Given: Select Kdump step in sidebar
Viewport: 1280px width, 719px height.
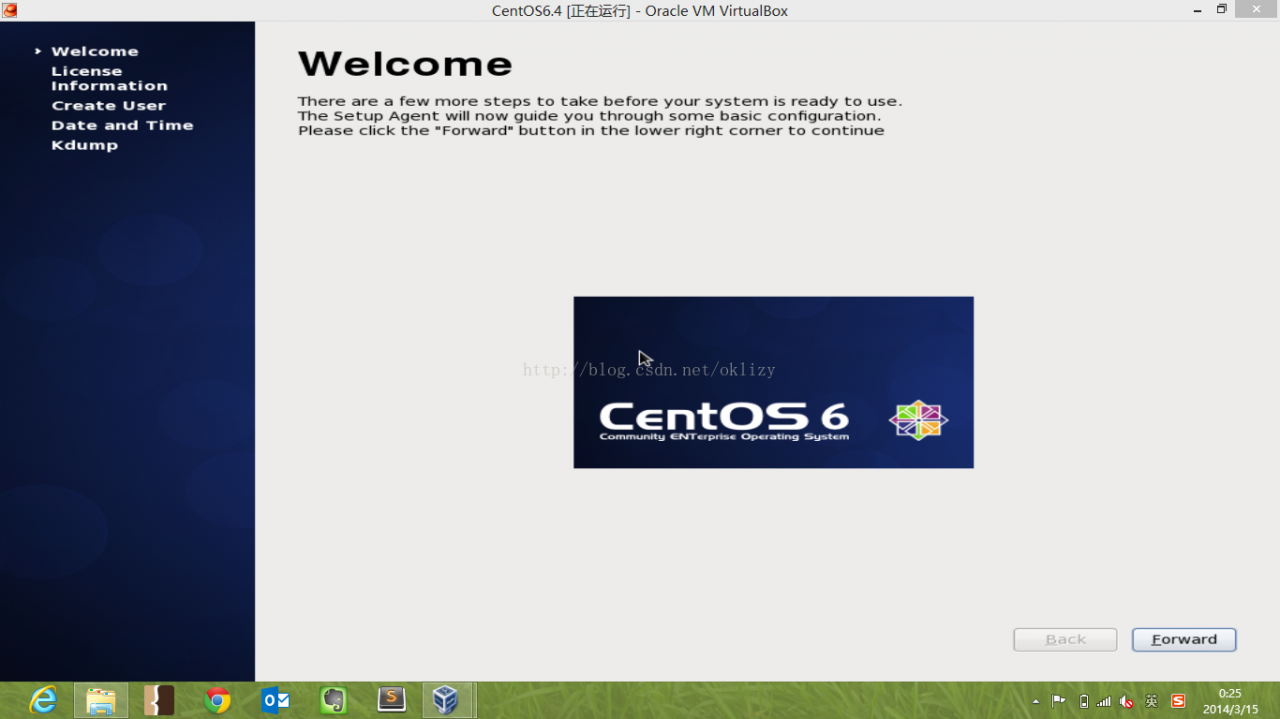Looking at the screenshot, I should pyautogui.click(x=85, y=145).
